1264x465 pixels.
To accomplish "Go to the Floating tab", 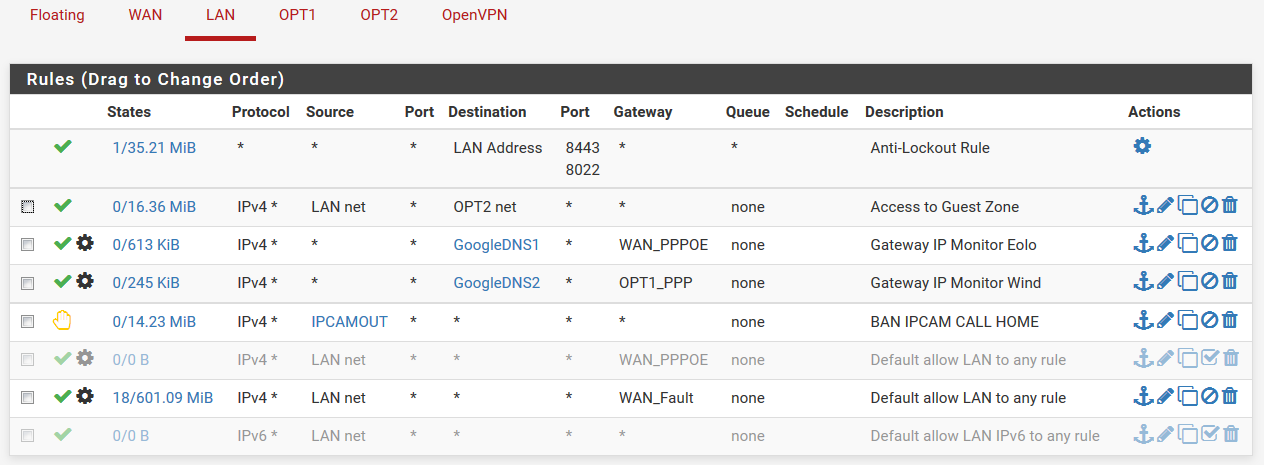I will click(57, 16).
